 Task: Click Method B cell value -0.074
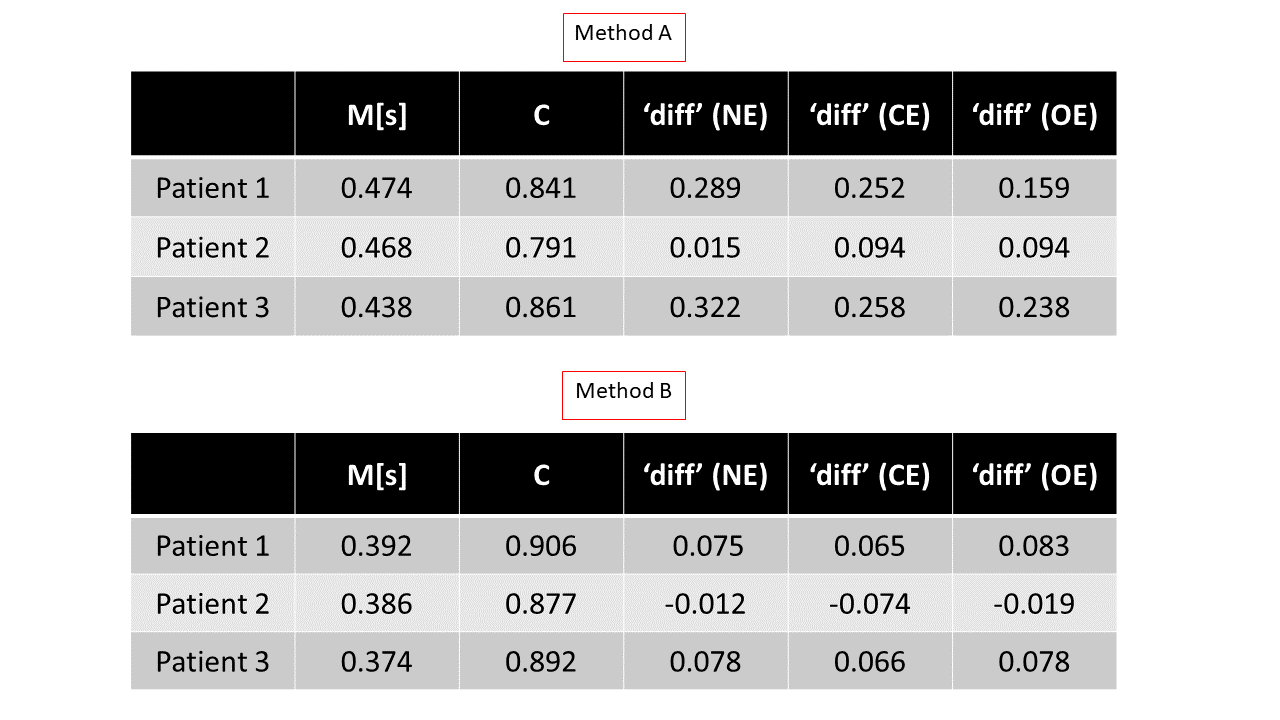coord(869,604)
